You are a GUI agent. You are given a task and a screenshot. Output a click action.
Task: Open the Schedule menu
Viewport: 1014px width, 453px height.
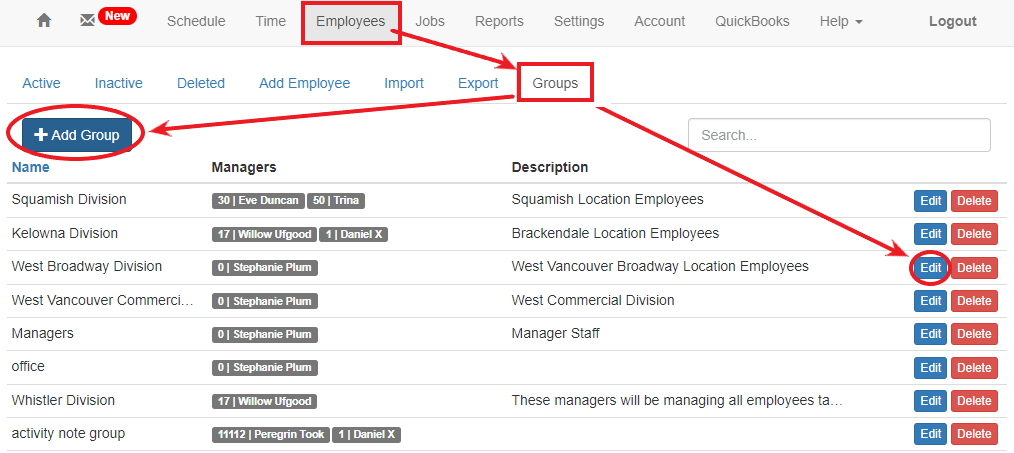(x=196, y=21)
